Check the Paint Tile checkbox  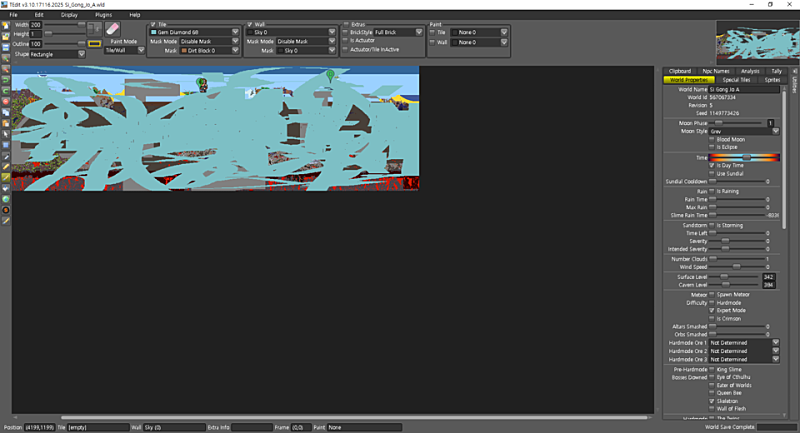432,32
